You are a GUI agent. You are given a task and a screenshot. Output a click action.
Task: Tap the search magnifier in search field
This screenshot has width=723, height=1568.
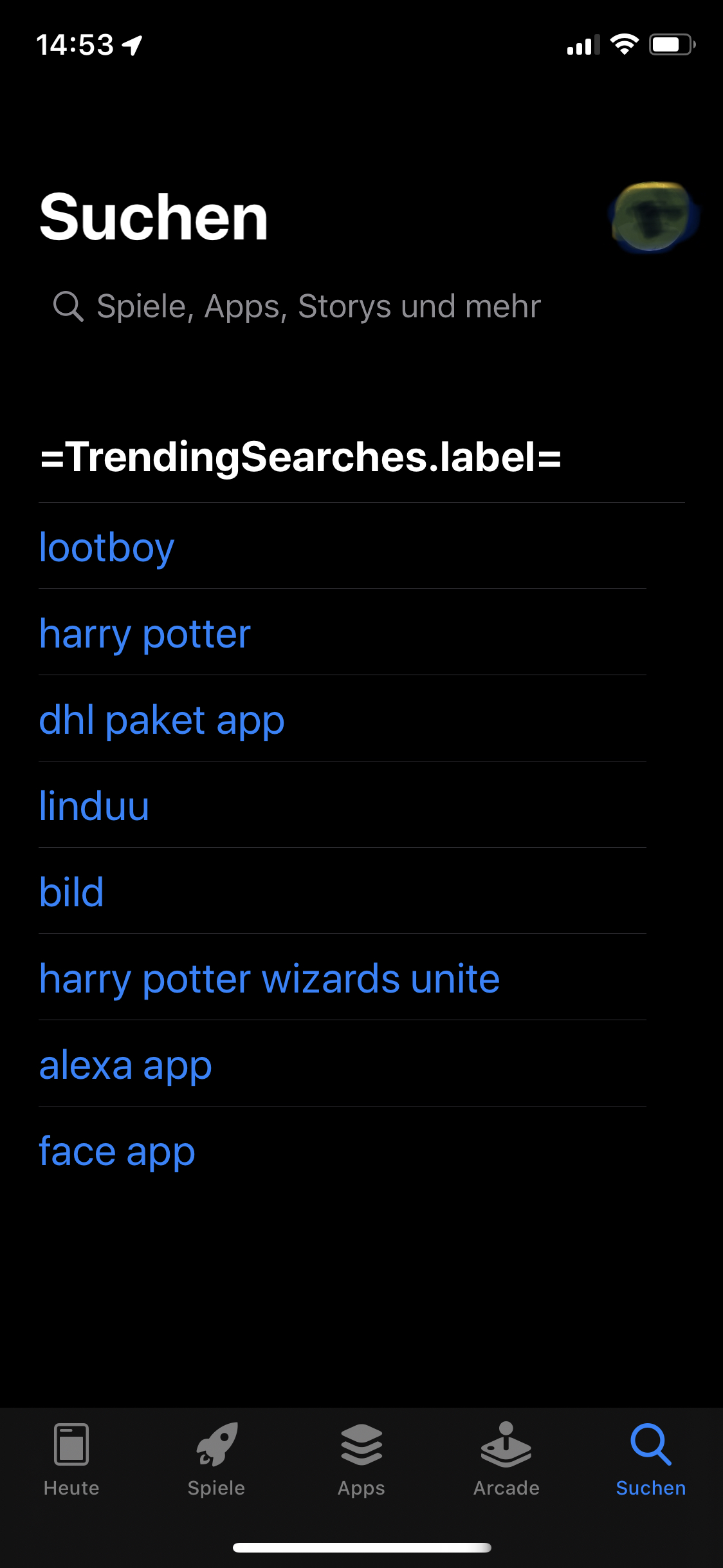point(68,306)
